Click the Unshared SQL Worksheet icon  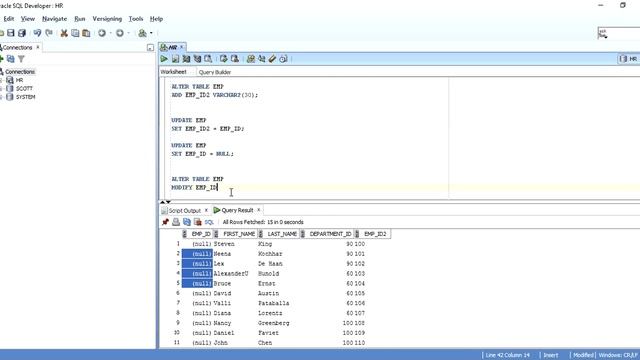(x=251, y=59)
